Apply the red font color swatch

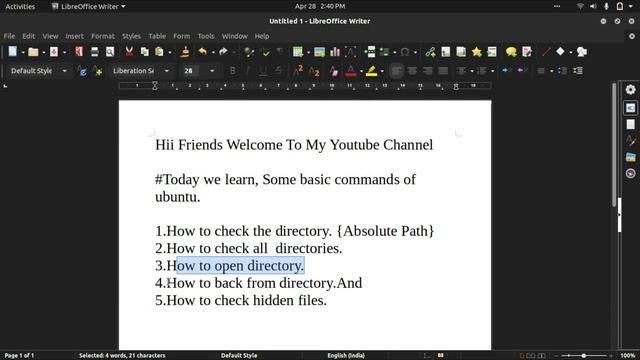click(351, 71)
